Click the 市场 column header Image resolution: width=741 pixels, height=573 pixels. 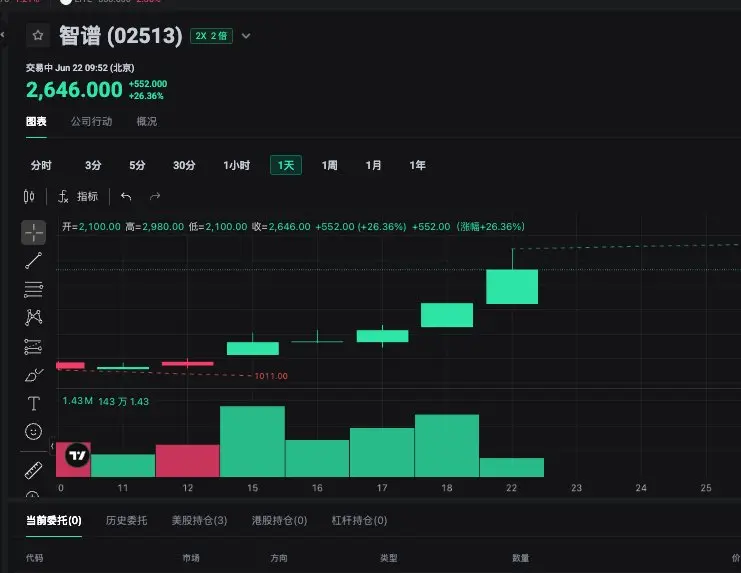tap(191, 558)
